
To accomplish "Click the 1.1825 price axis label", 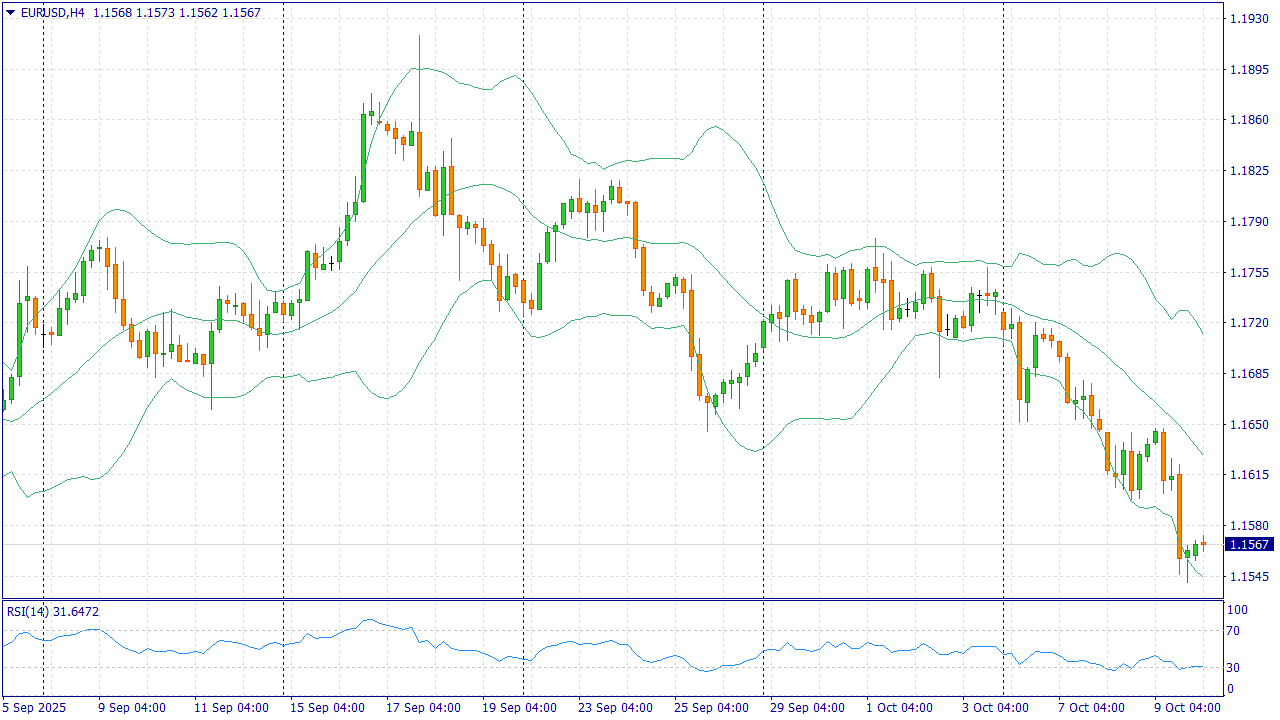I will [1249, 171].
